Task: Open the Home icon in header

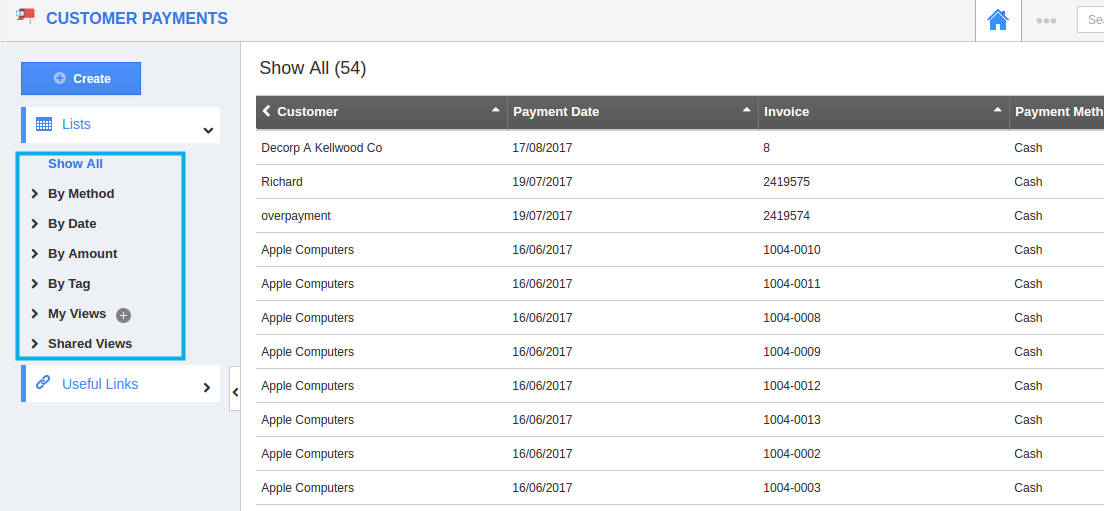Action: pyautogui.click(x=998, y=20)
